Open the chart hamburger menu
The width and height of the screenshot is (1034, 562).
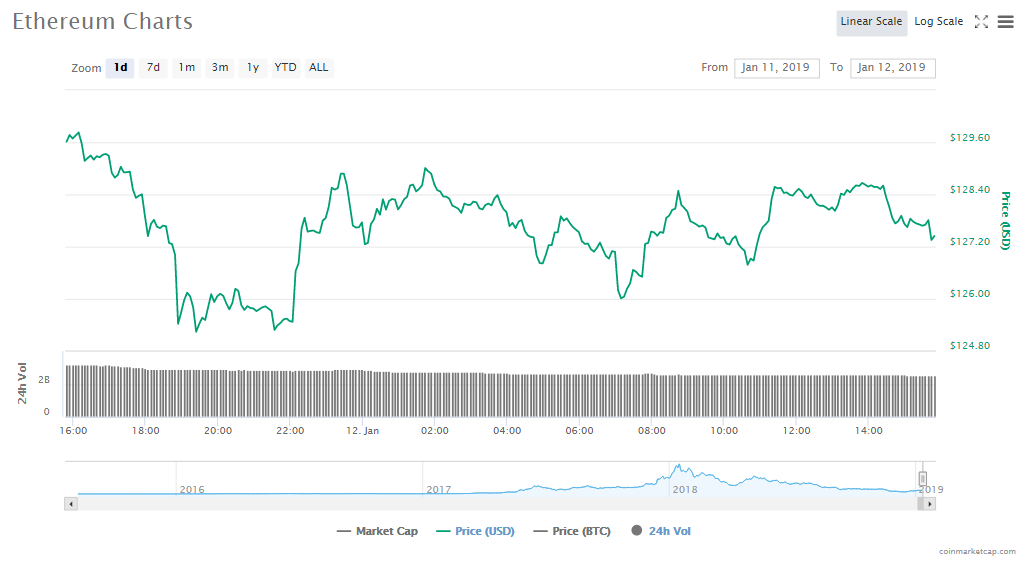1006,22
